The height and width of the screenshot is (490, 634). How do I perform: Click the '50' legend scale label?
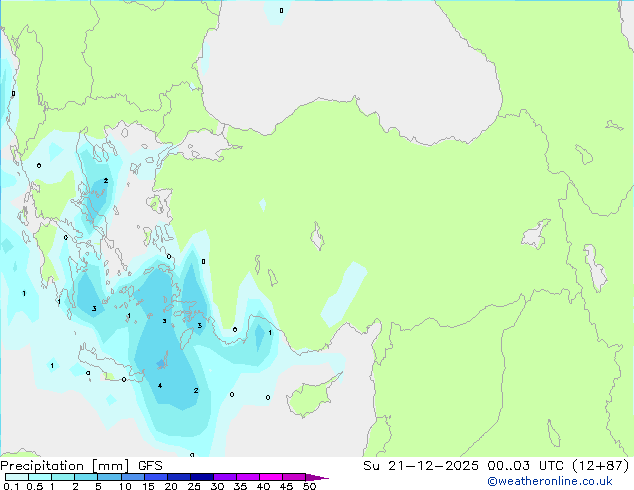point(309,486)
